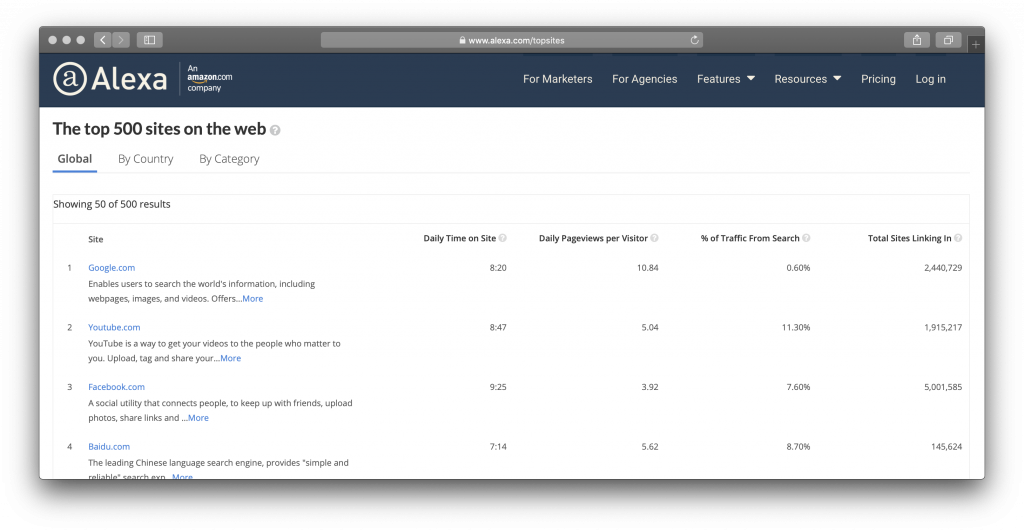The height and width of the screenshot is (531, 1024).
Task: Add a new tab with plus button
Action: [976, 44]
